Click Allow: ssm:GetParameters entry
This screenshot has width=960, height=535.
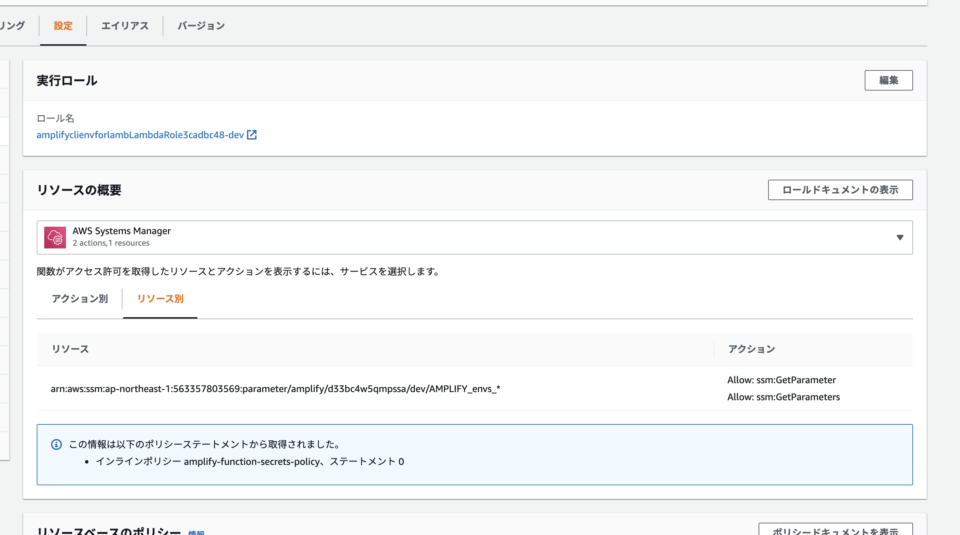[x=783, y=397]
